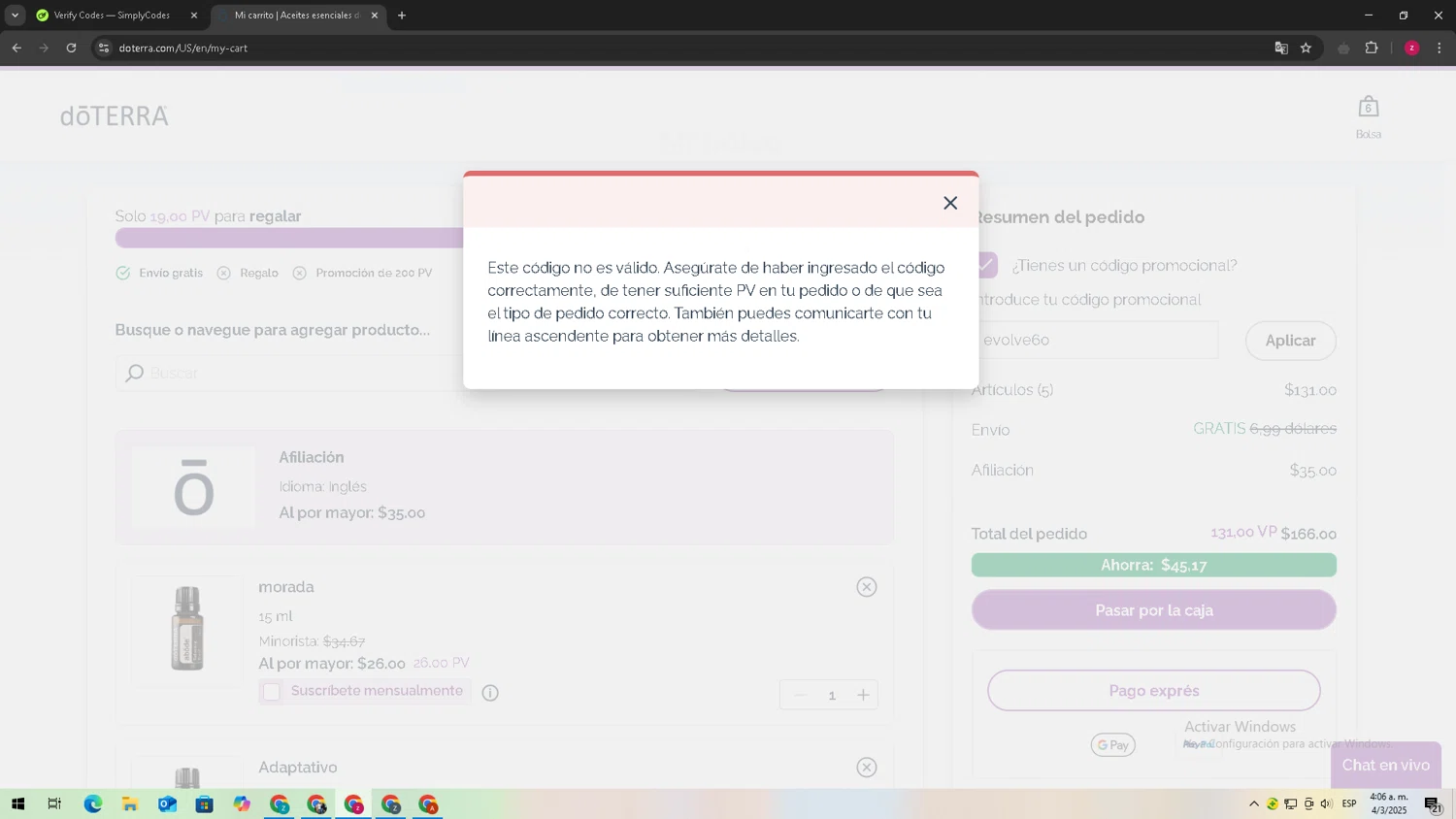Remove the morada product from cart
The image size is (1456, 819).
point(867,587)
